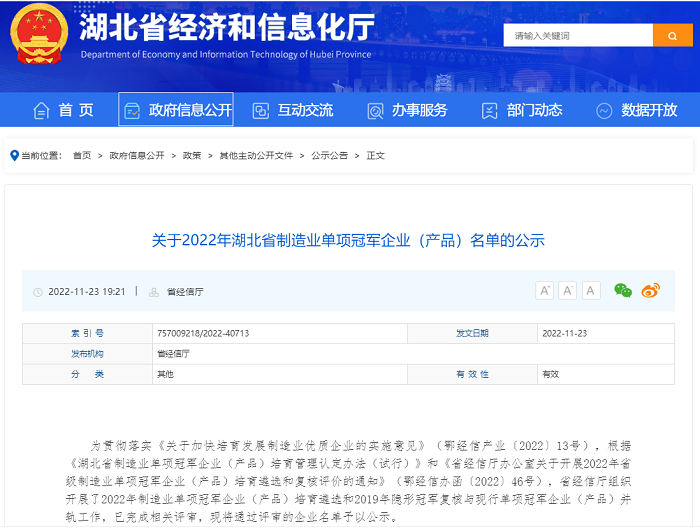
Task: Click the orange search magnifier button
Action: (x=672, y=35)
